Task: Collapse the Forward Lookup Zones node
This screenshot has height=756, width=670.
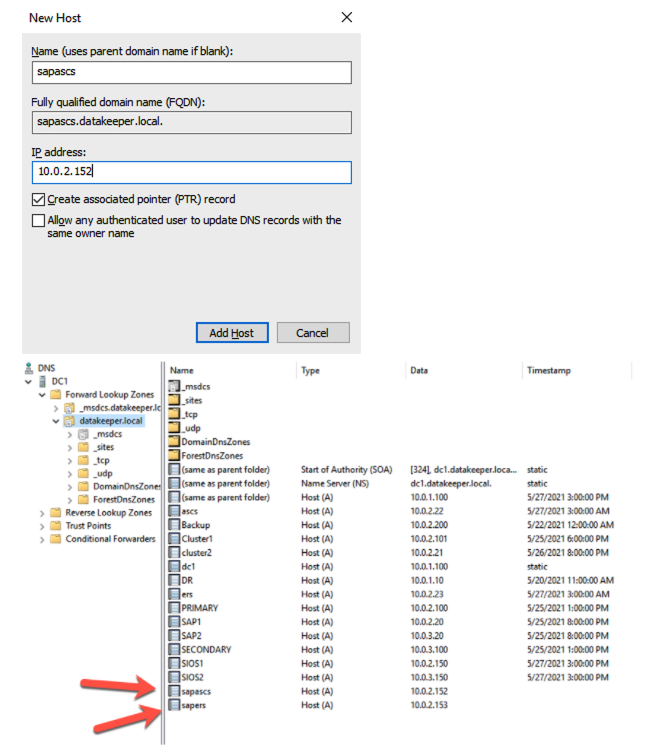Action: point(42,395)
